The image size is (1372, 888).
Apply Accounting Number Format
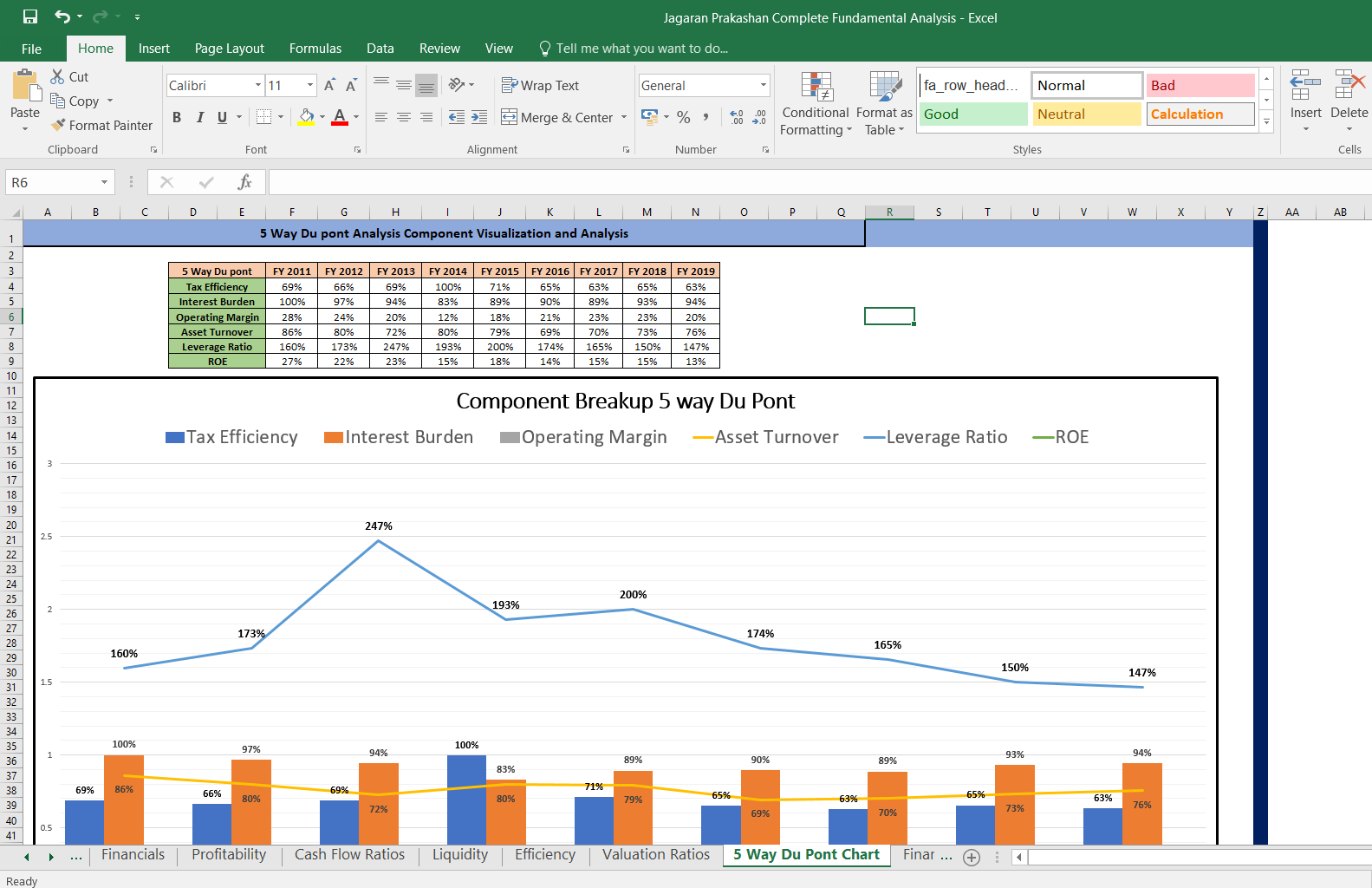(649, 116)
